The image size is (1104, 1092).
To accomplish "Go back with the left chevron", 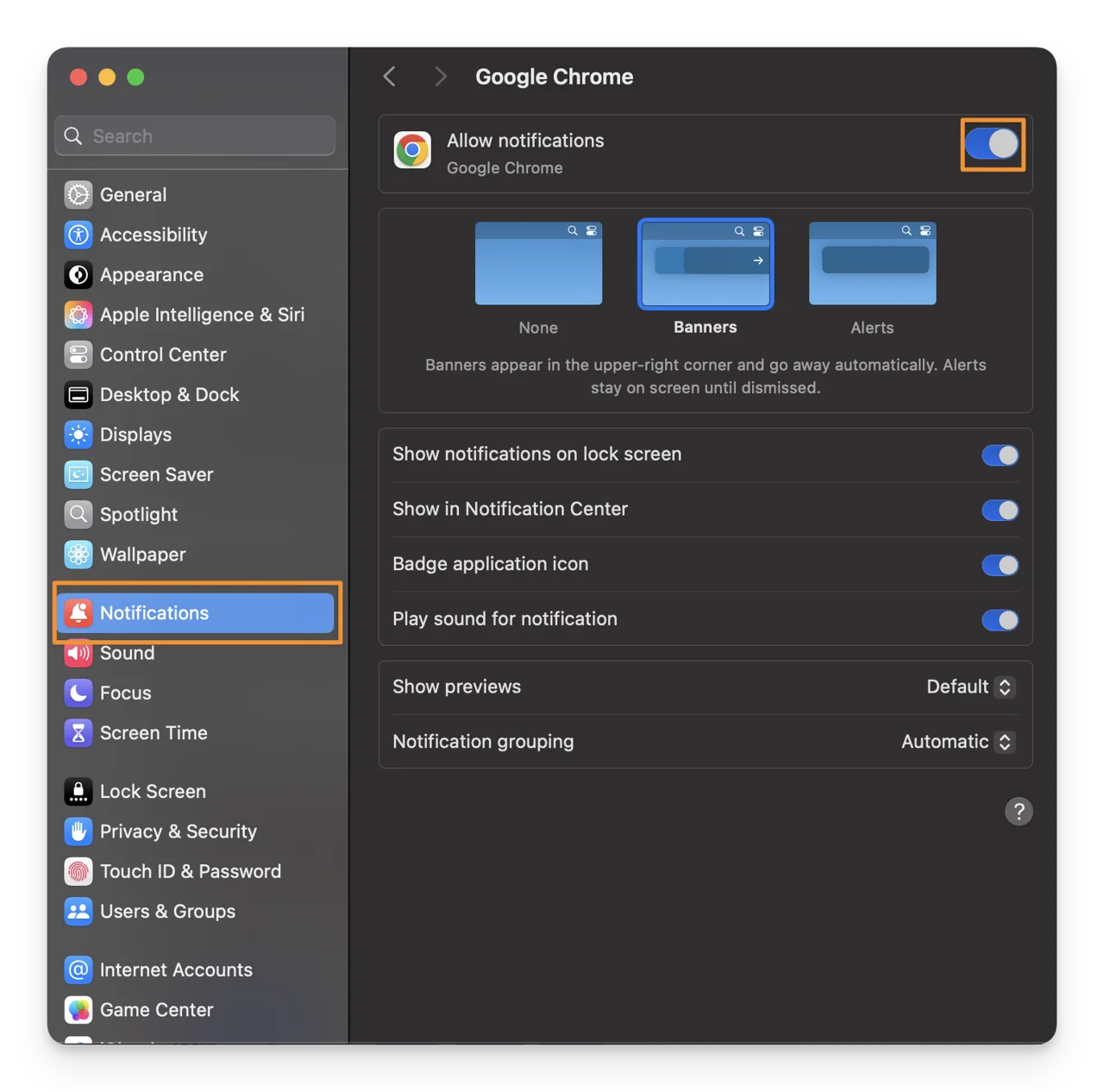I will click(390, 77).
